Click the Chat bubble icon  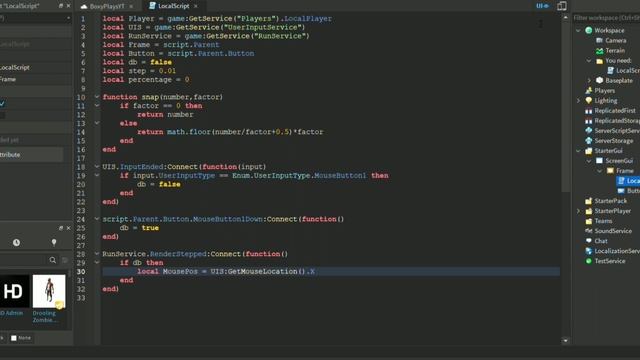coord(589,241)
